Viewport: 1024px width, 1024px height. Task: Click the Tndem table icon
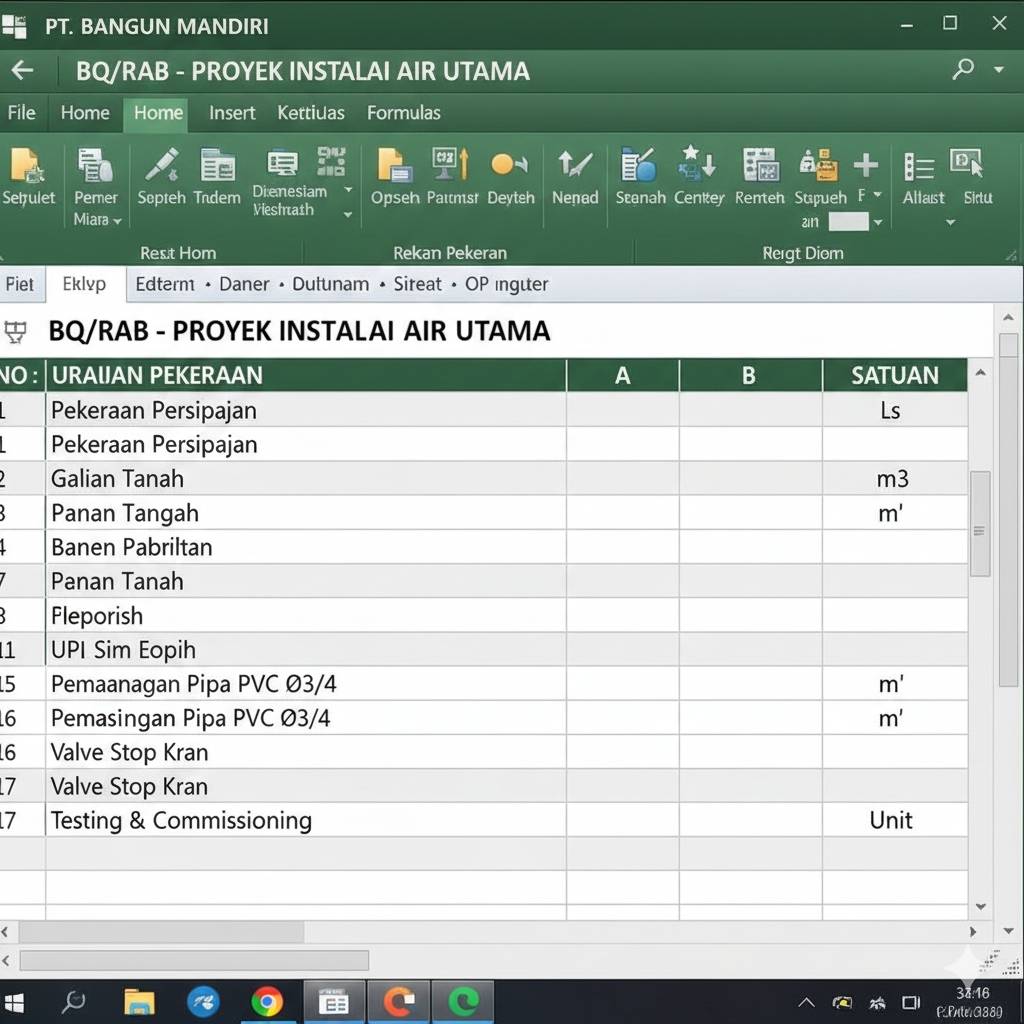[x=217, y=166]
